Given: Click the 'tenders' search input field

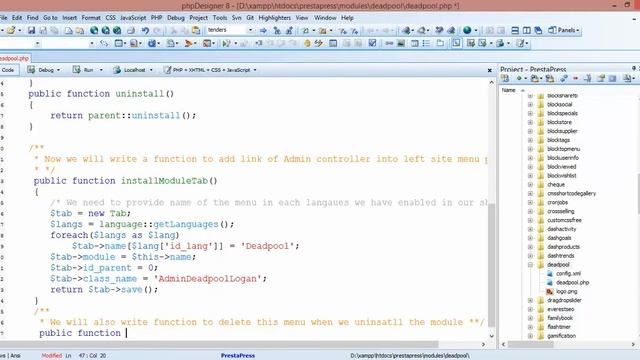Looking at the screenshot, I should tap(227, 30).
